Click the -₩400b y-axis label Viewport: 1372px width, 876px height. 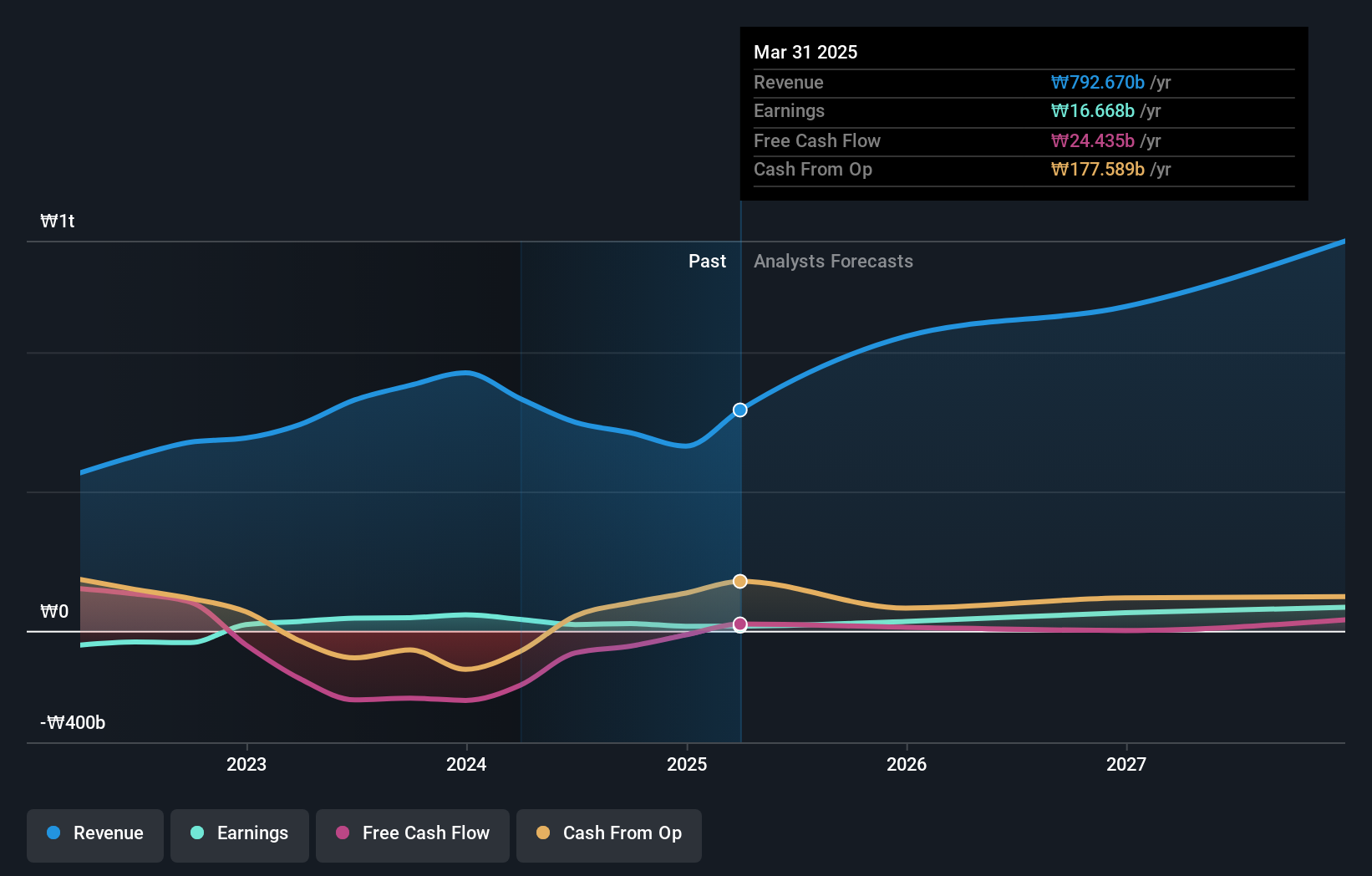(x=73, y=722)
